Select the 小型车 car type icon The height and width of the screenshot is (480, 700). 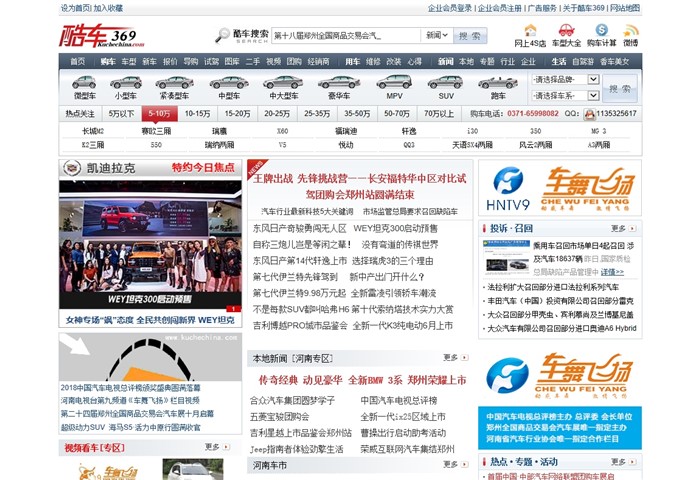coord(126,82)
